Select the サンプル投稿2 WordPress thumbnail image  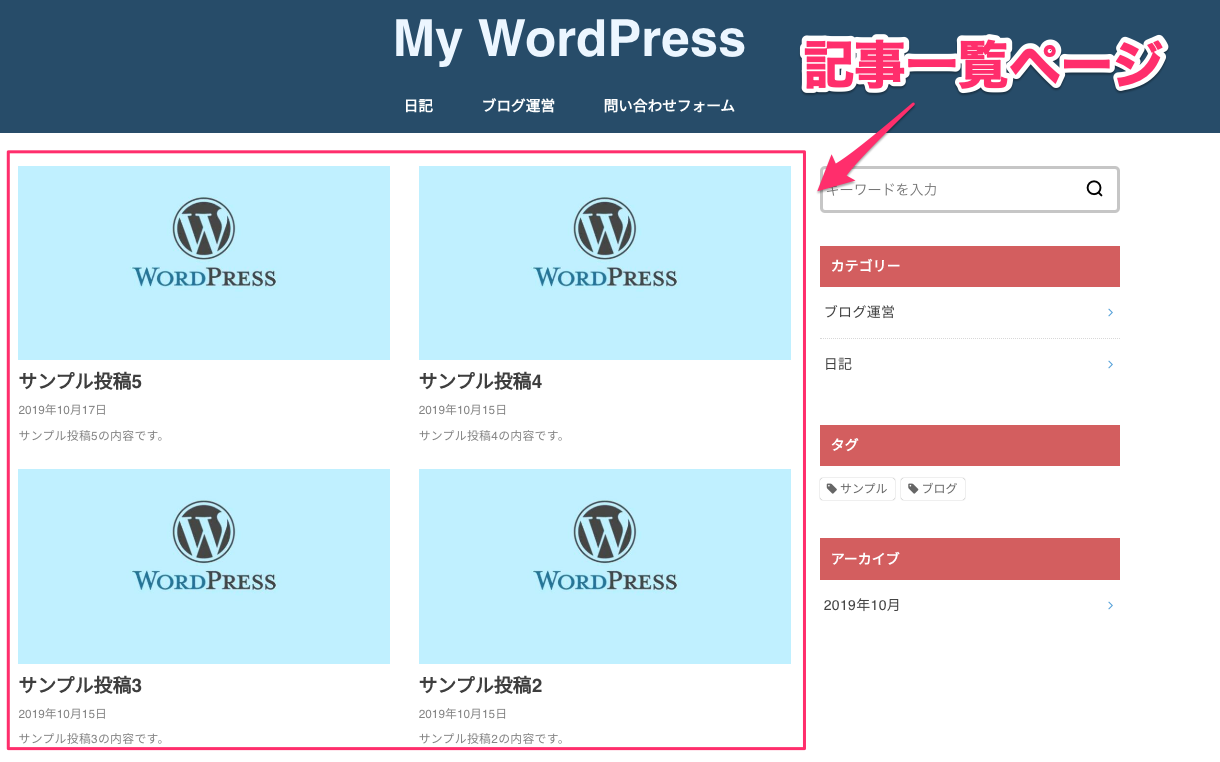(605, 566)
